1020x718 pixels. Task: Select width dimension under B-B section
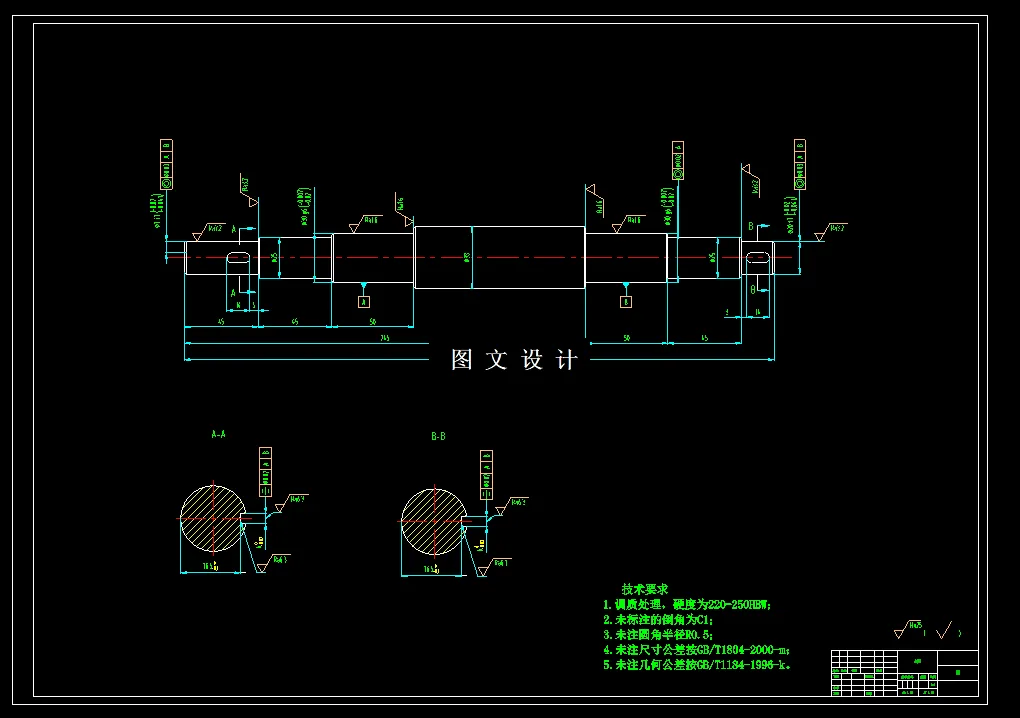[x=432, y=569]
